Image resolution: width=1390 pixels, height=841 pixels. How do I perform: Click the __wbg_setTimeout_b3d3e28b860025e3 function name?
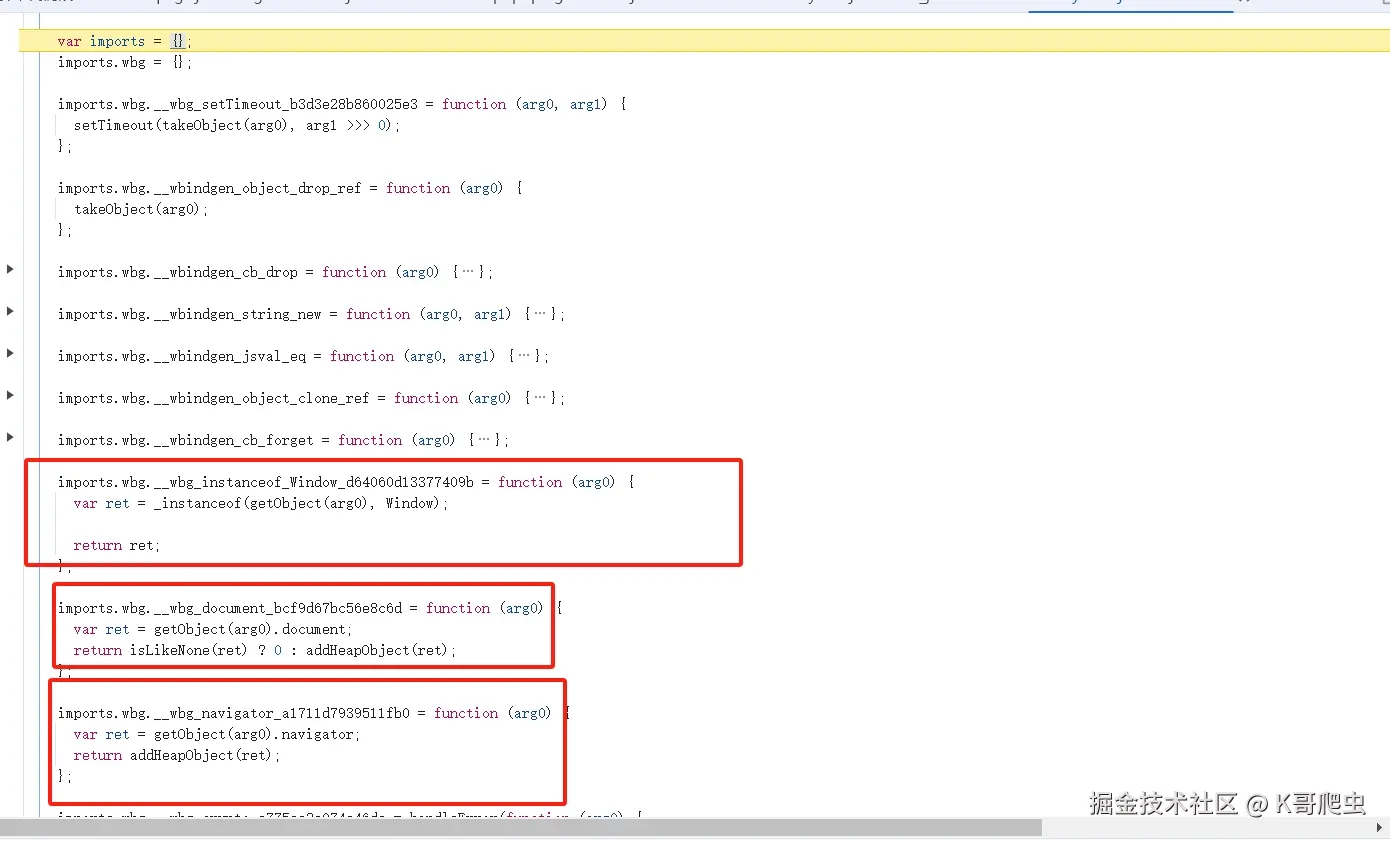286,104
